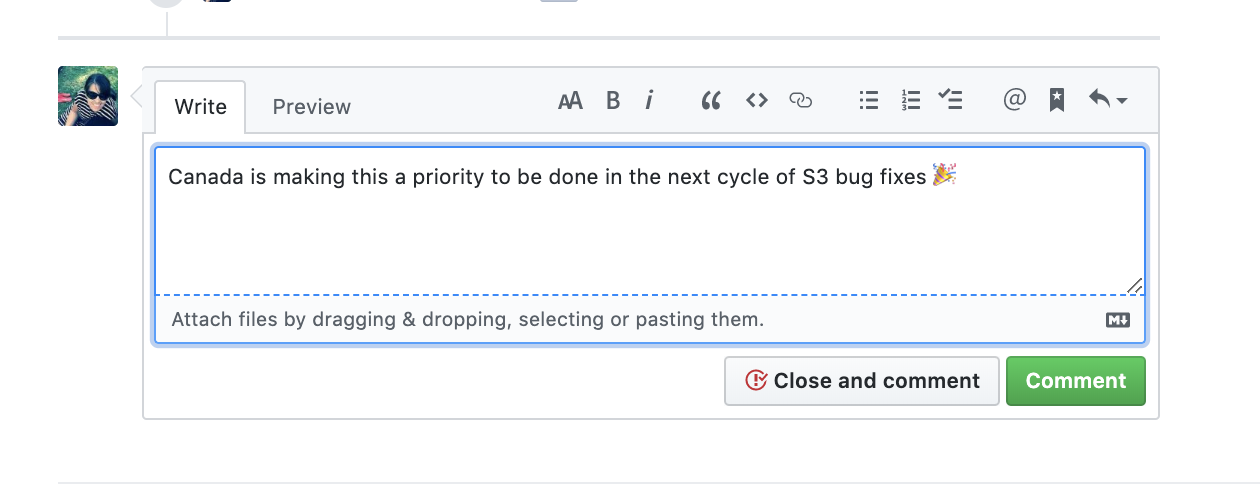This screenshot has width=1260, height=486.
Task: Add a link using the chain icon
Action: click(801, 100)
